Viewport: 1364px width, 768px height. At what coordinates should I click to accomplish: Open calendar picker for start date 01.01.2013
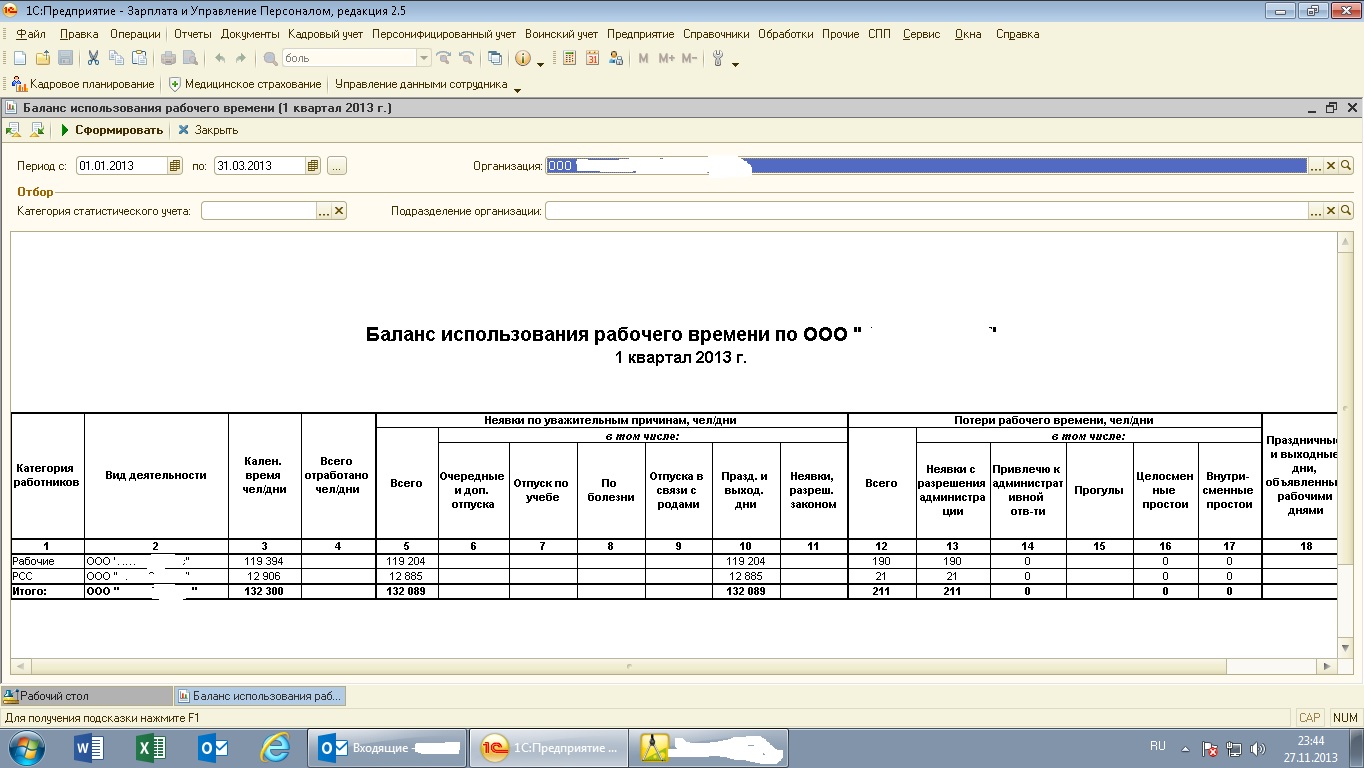click(x=175, y=166)
